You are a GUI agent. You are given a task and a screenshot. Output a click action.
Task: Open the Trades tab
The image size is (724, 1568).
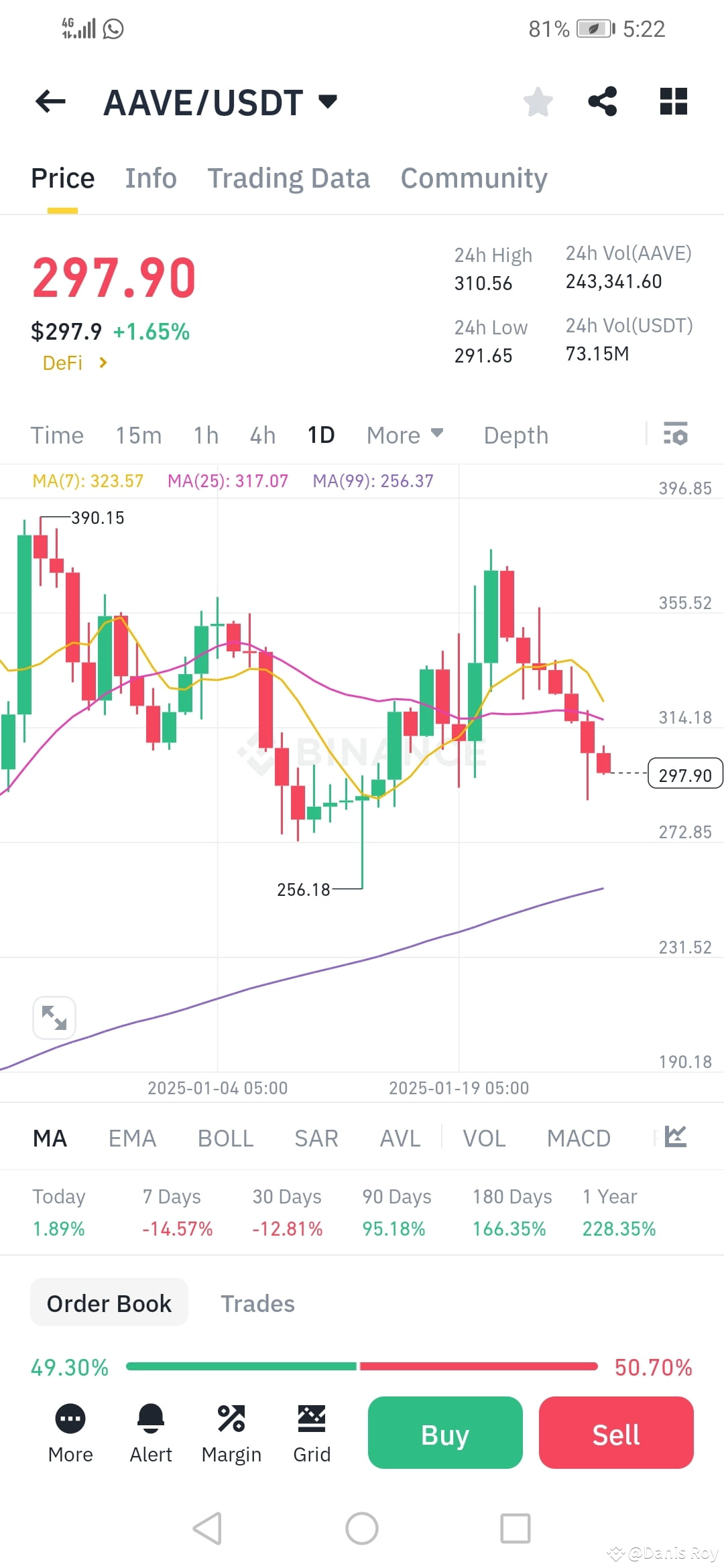pyautogui.click(x=257, y=1303)
